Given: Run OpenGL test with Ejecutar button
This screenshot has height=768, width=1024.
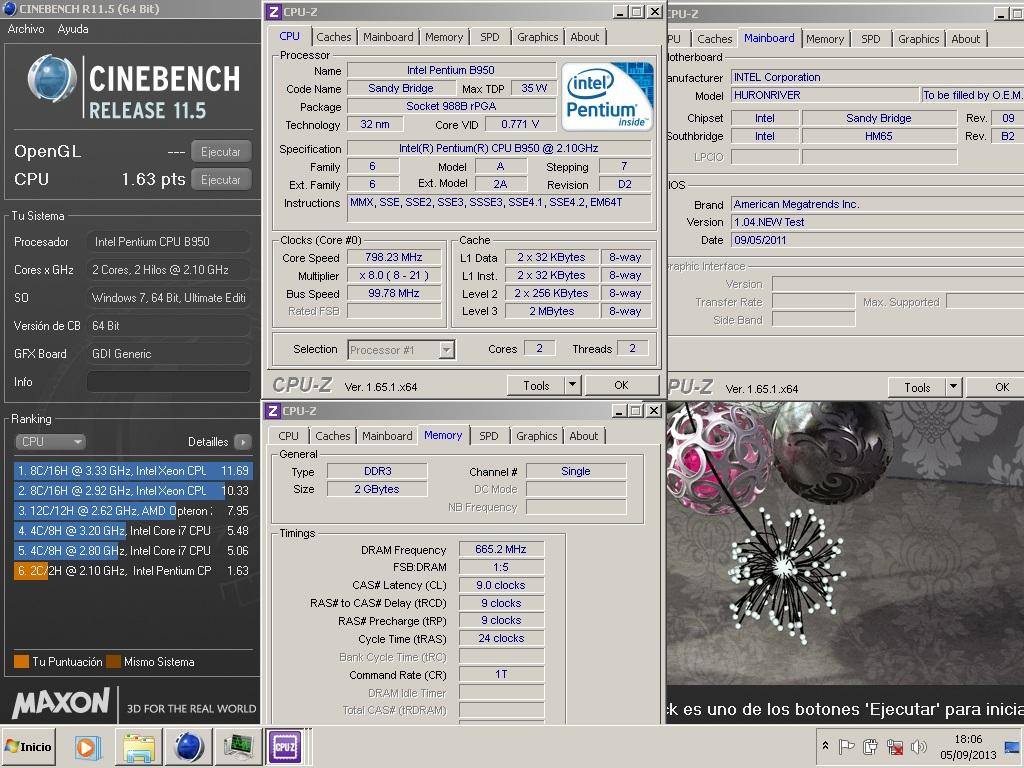Looking at the screenshot, I should pyautogui.click(x=221, y=152).
